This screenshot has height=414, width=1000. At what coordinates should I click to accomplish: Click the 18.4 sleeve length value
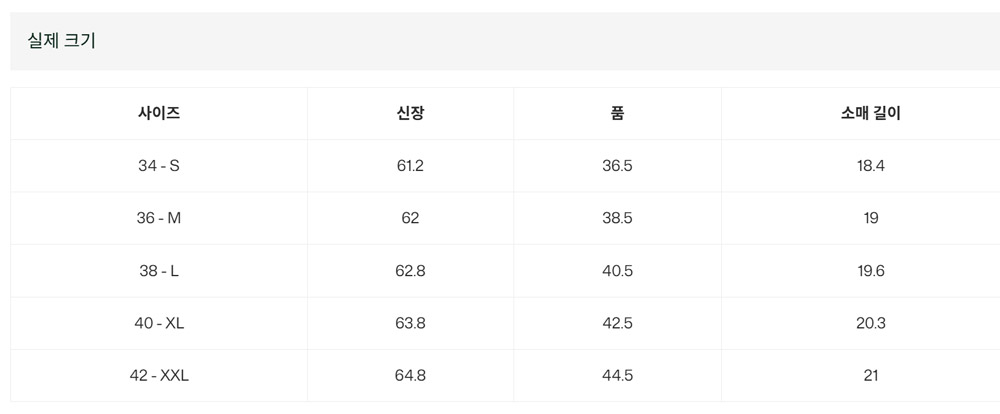(x=871, y=166)
